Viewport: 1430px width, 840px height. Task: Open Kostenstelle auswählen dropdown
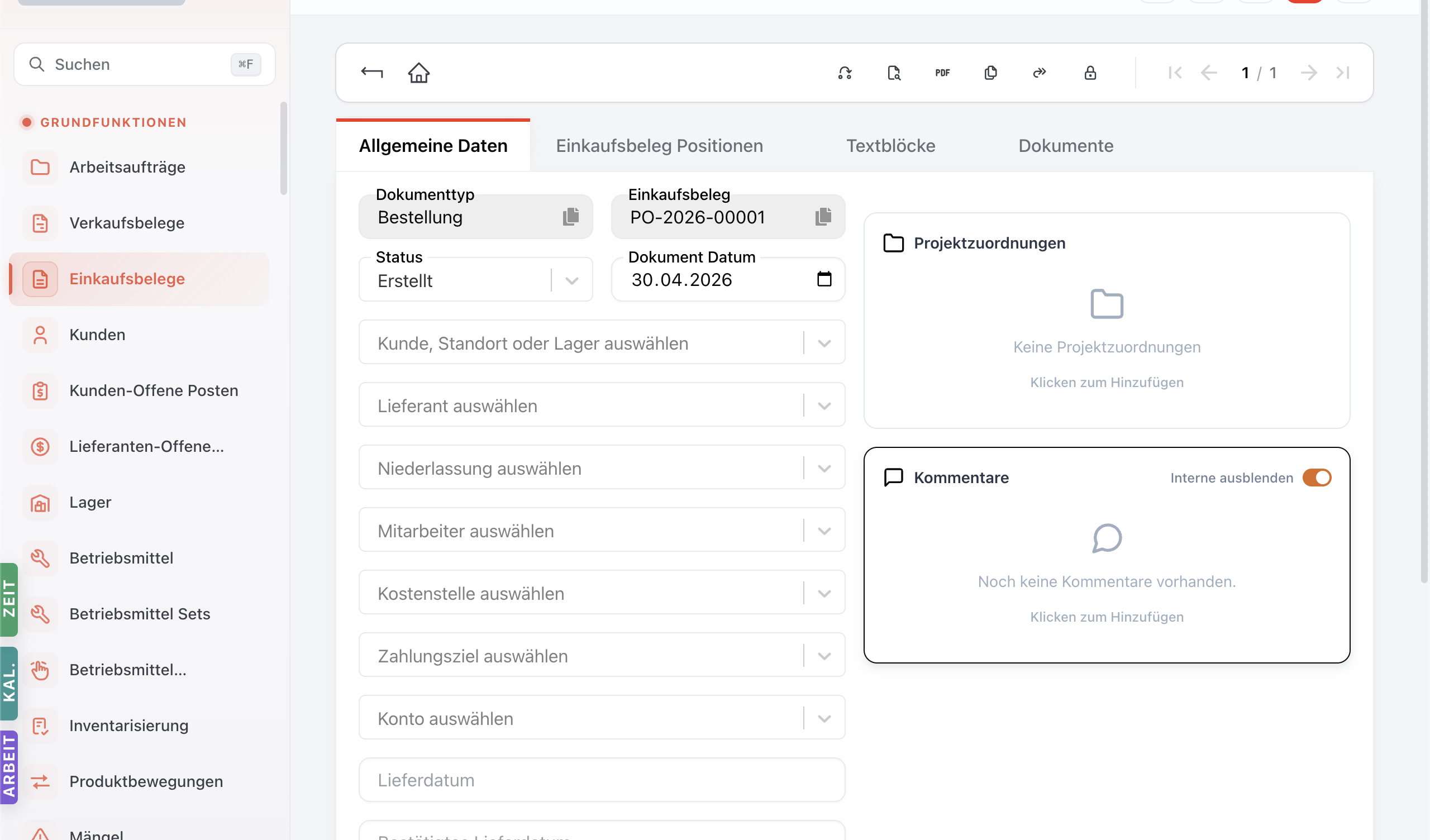tap(602, 593)
